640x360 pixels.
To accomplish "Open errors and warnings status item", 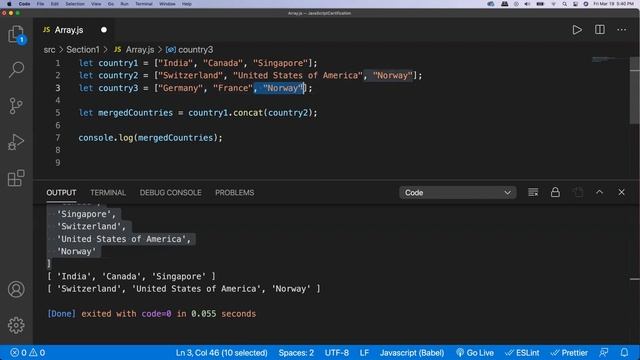I will point(27,353).
